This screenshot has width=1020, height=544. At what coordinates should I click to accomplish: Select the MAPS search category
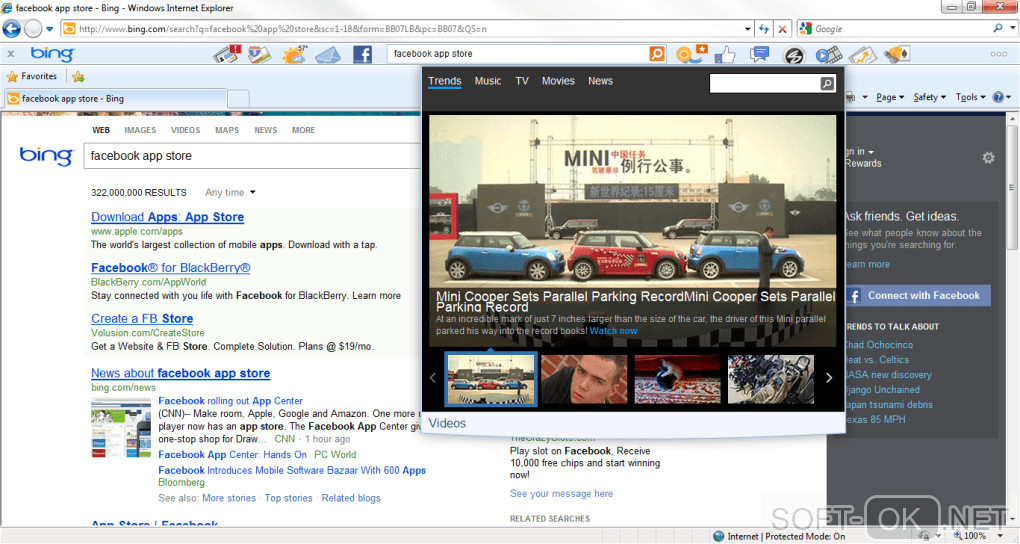(227, 130)
